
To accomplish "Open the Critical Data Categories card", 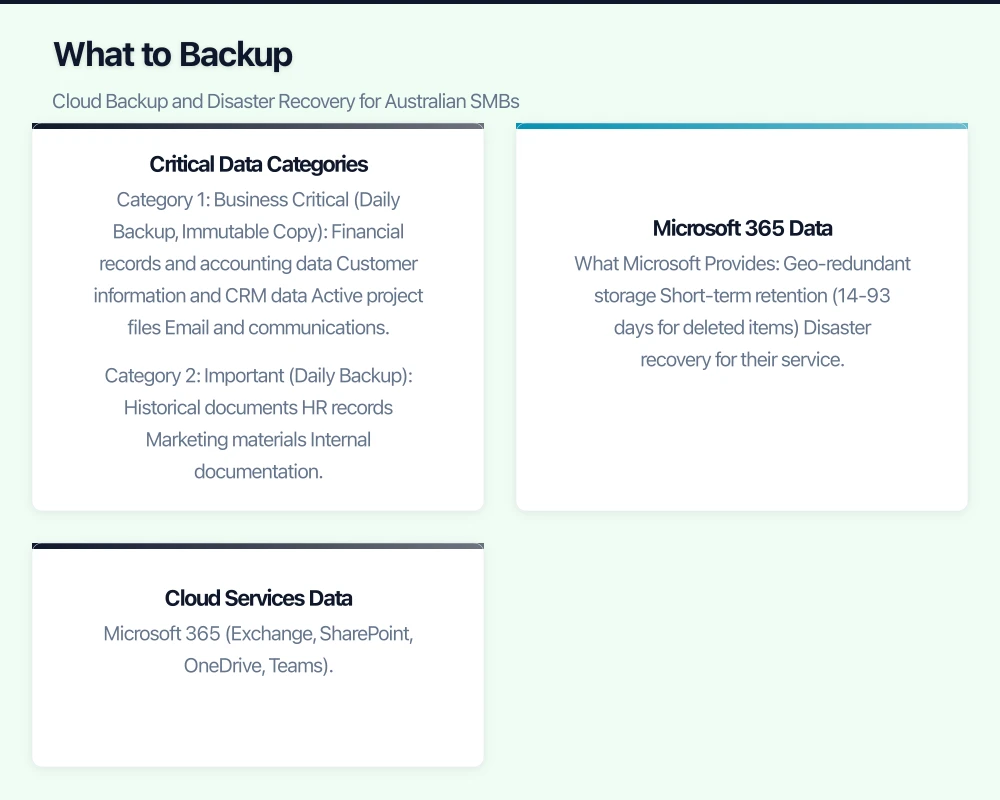I will point(258,316).
